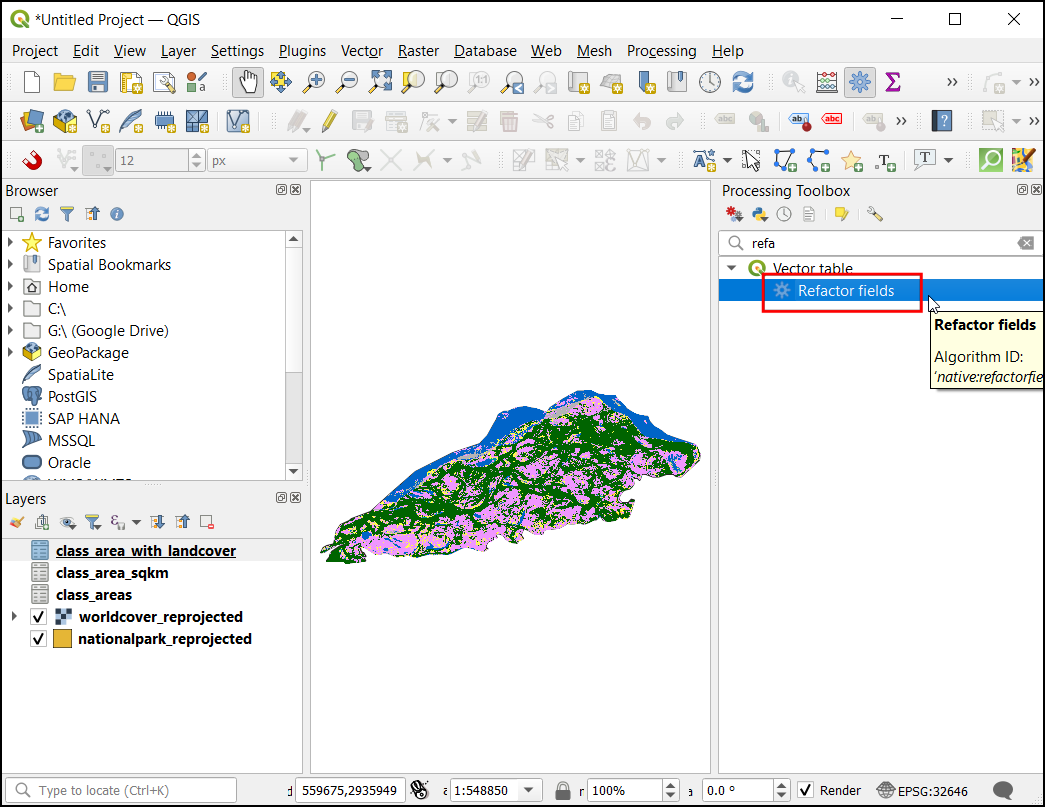The width and height of the screenshot is (1045, 807).
Task: Click the EPSG:32646 CRS button
Action: tap(921, 791)
